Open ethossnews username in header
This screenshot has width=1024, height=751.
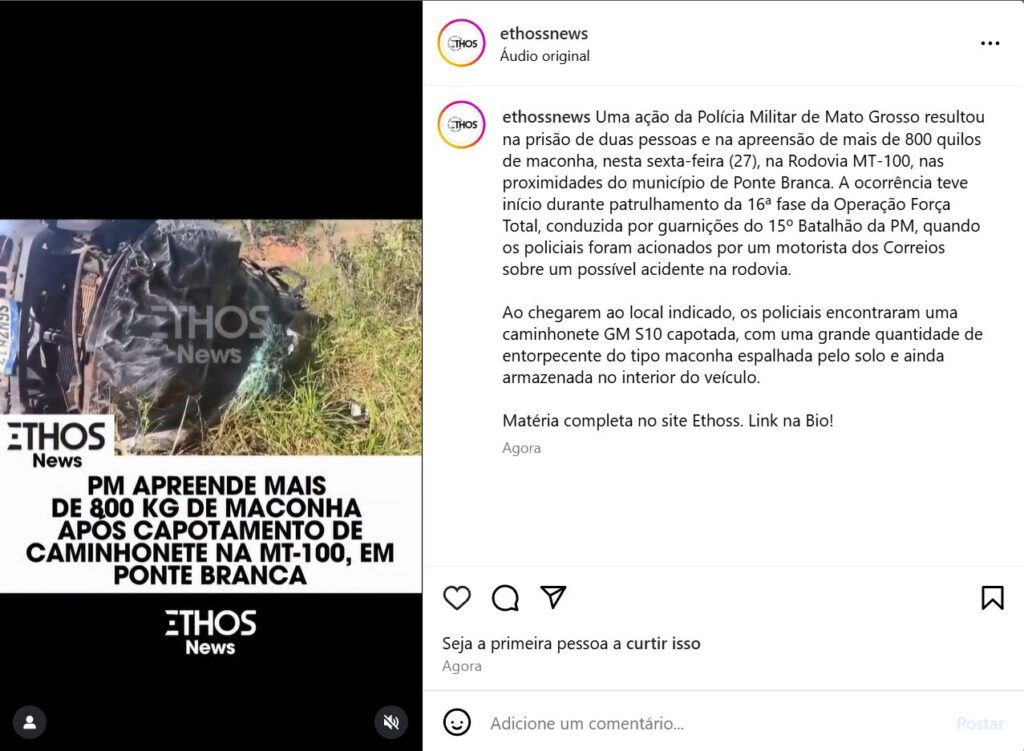pos(544,33)
